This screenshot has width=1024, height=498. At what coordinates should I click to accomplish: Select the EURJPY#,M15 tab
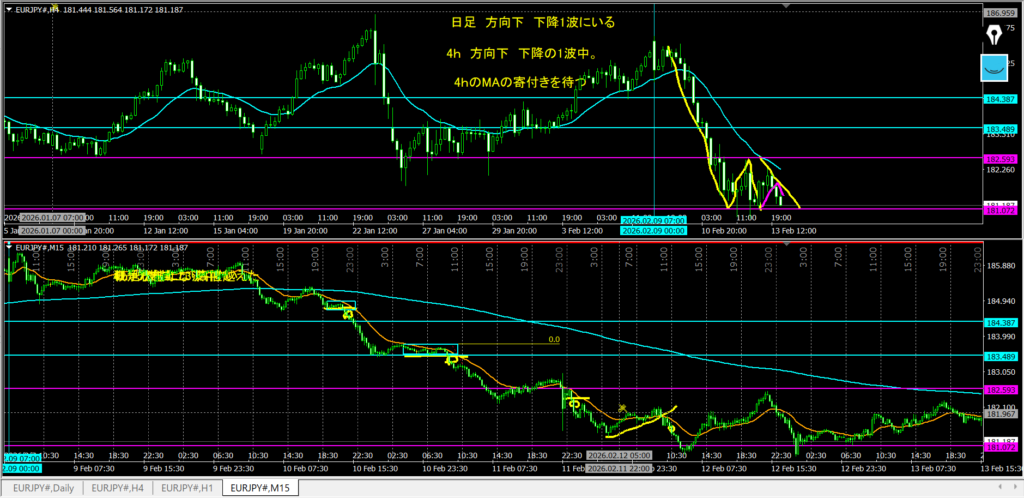[262, 488]
